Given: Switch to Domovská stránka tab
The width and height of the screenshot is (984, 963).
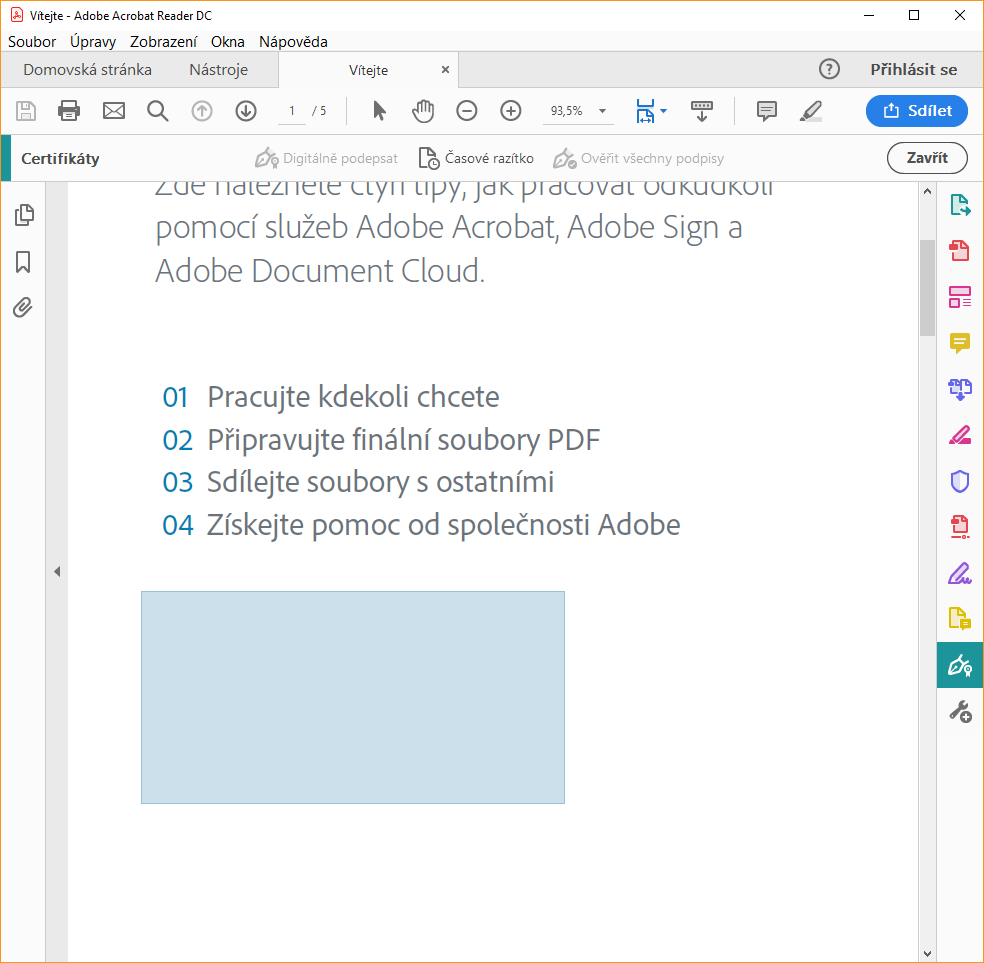Looking at the screenshot, I should (x=87, y=70).
